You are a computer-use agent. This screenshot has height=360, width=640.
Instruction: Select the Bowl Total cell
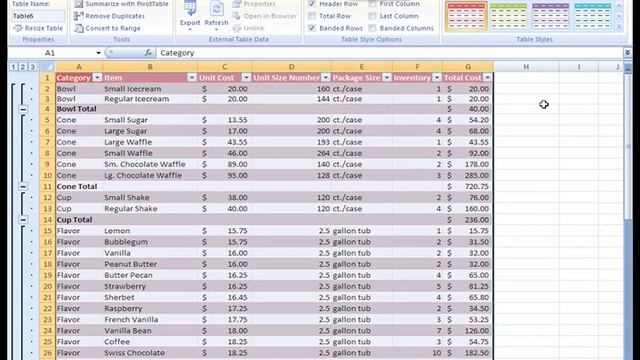click(x=79, y=109)
